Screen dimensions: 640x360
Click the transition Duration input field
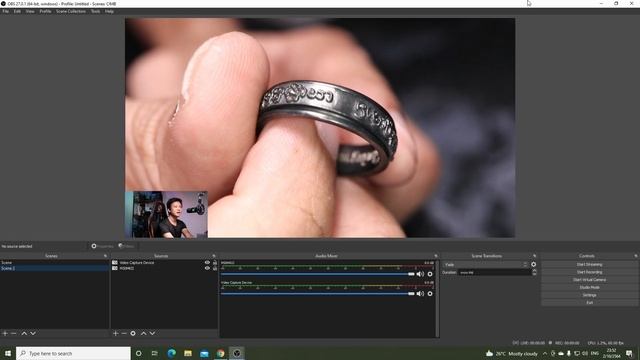point(494,272)
